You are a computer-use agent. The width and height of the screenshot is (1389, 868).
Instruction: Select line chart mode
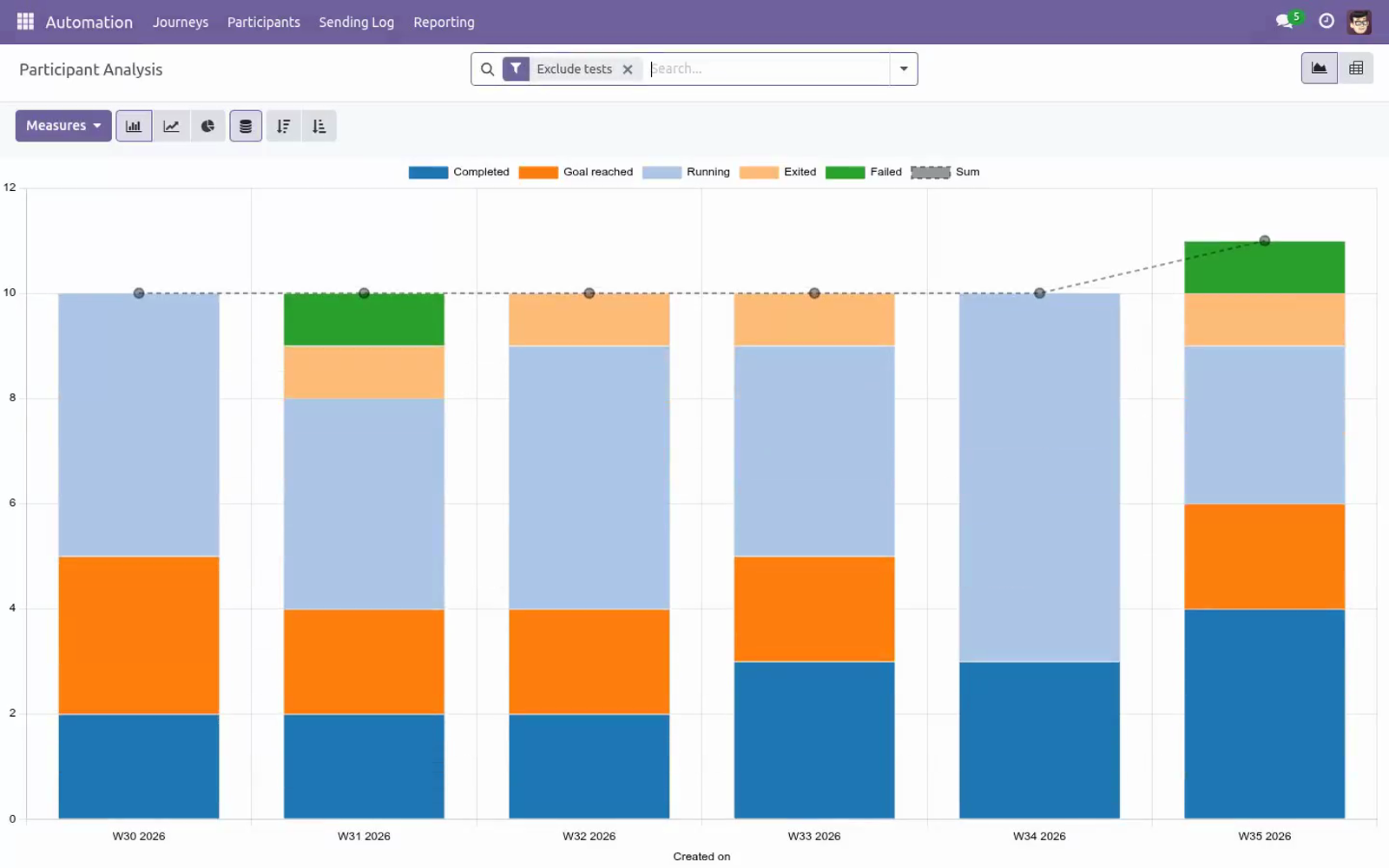[x=171, y=126]
